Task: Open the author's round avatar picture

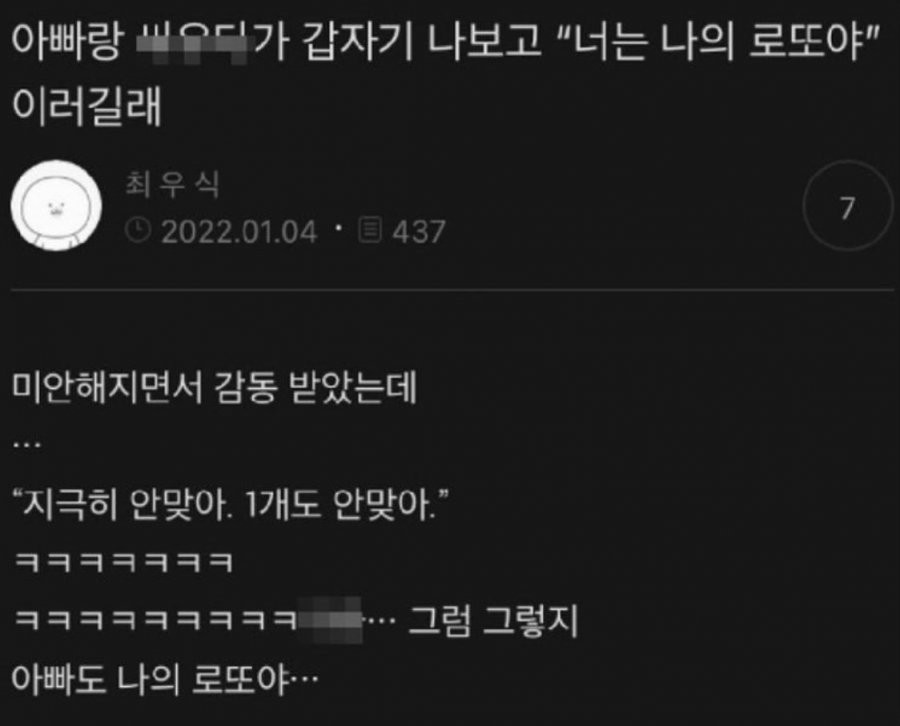Action: pyautogui.click(x=56, y=205)
